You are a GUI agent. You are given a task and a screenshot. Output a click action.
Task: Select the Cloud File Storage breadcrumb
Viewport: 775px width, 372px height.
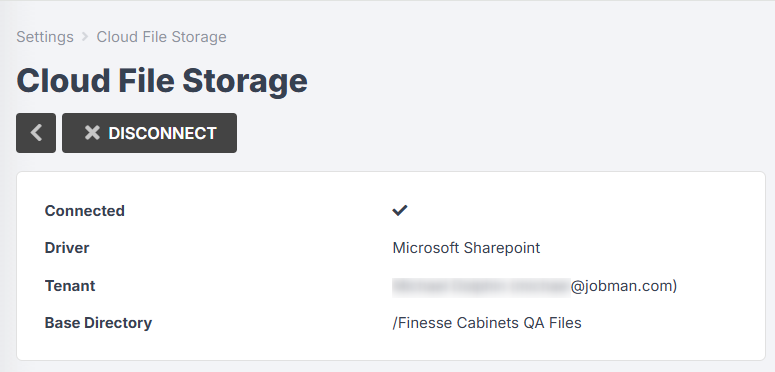[161, 37]
